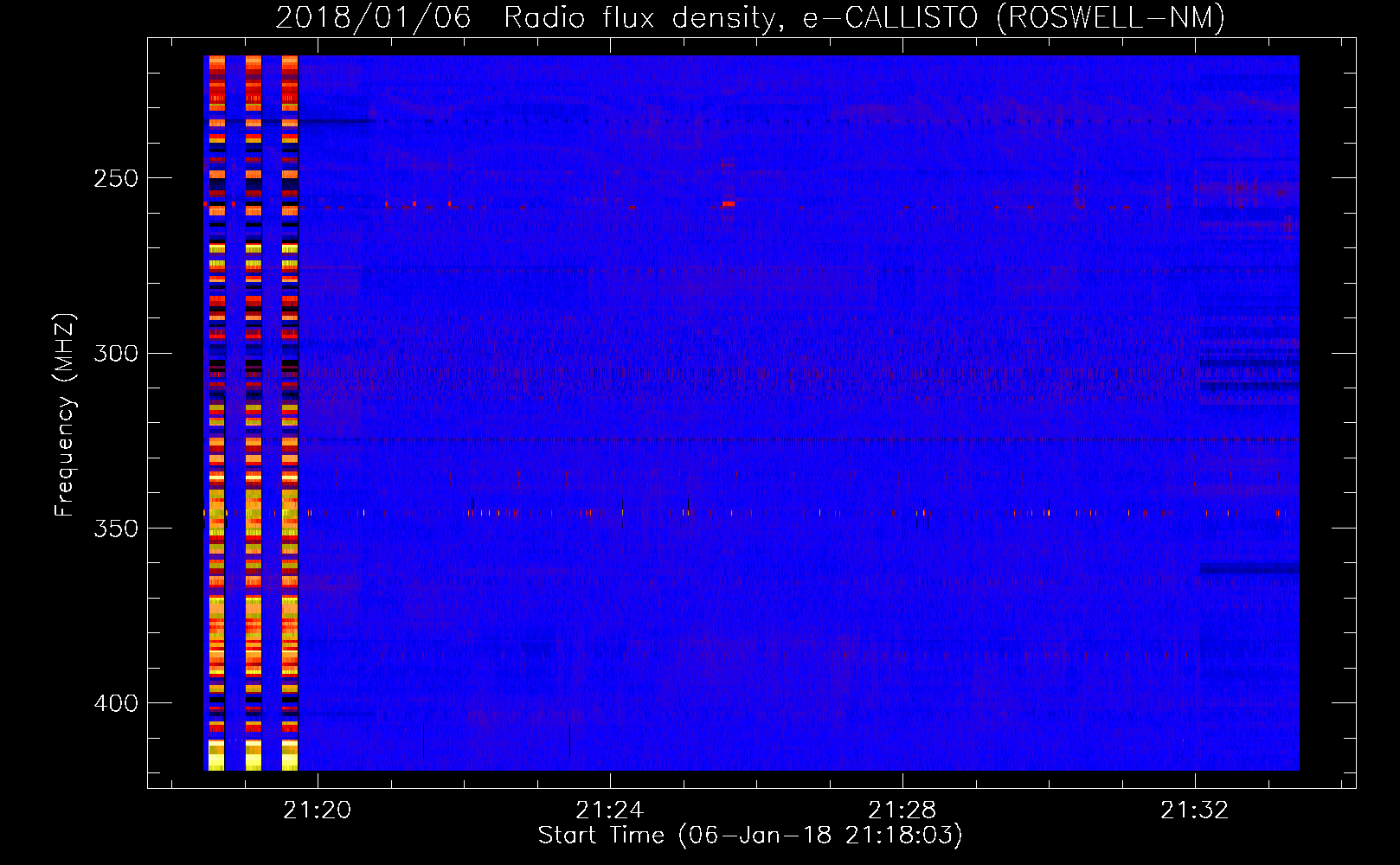
Task: Click the 250 frequency tick label
Action: (x=116, y=179)
